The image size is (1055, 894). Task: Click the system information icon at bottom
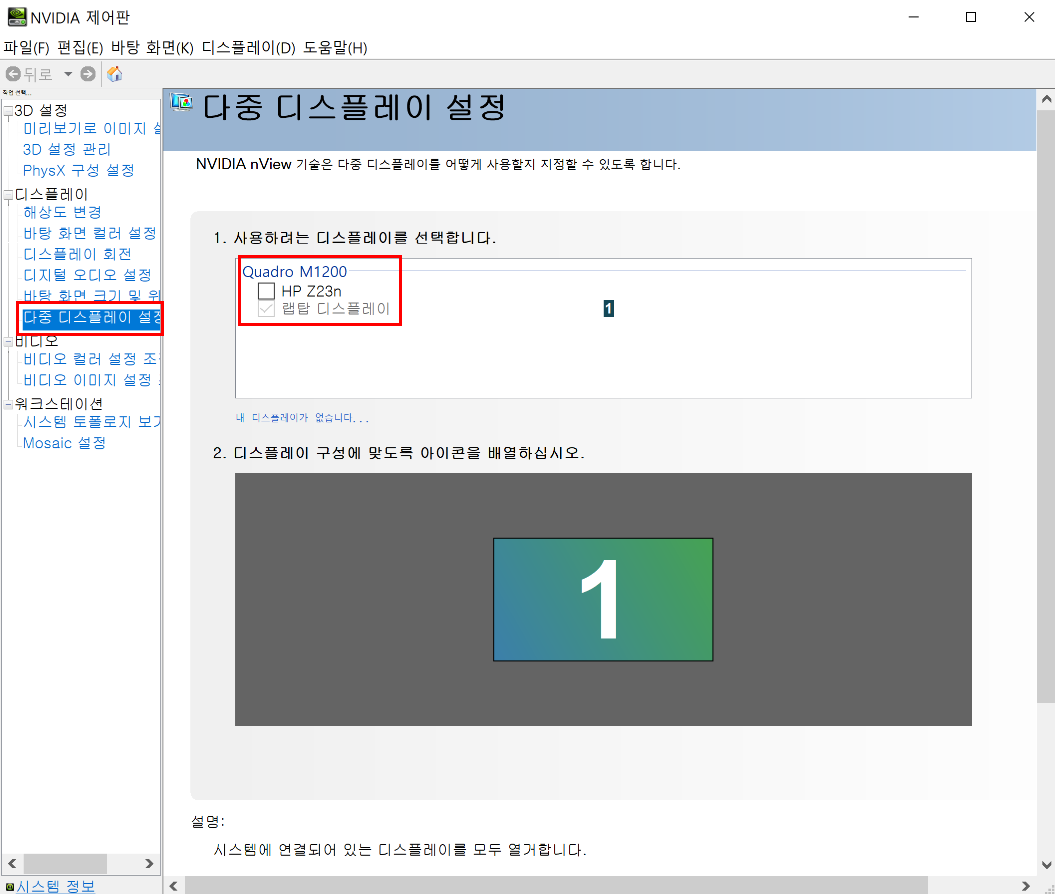click(x=9, y=887)
